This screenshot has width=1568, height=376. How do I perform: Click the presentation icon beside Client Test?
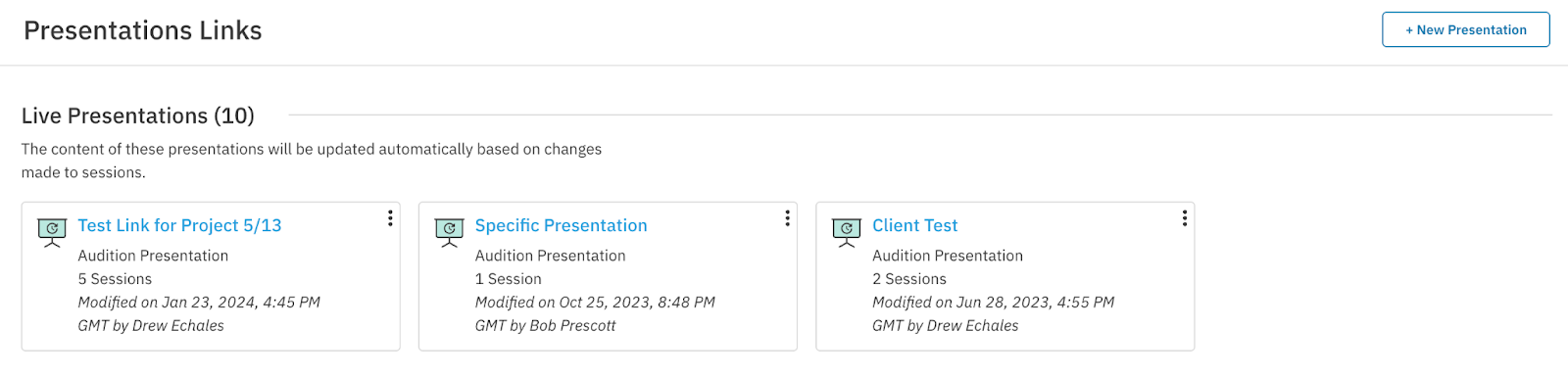click(x=847, y=232)
